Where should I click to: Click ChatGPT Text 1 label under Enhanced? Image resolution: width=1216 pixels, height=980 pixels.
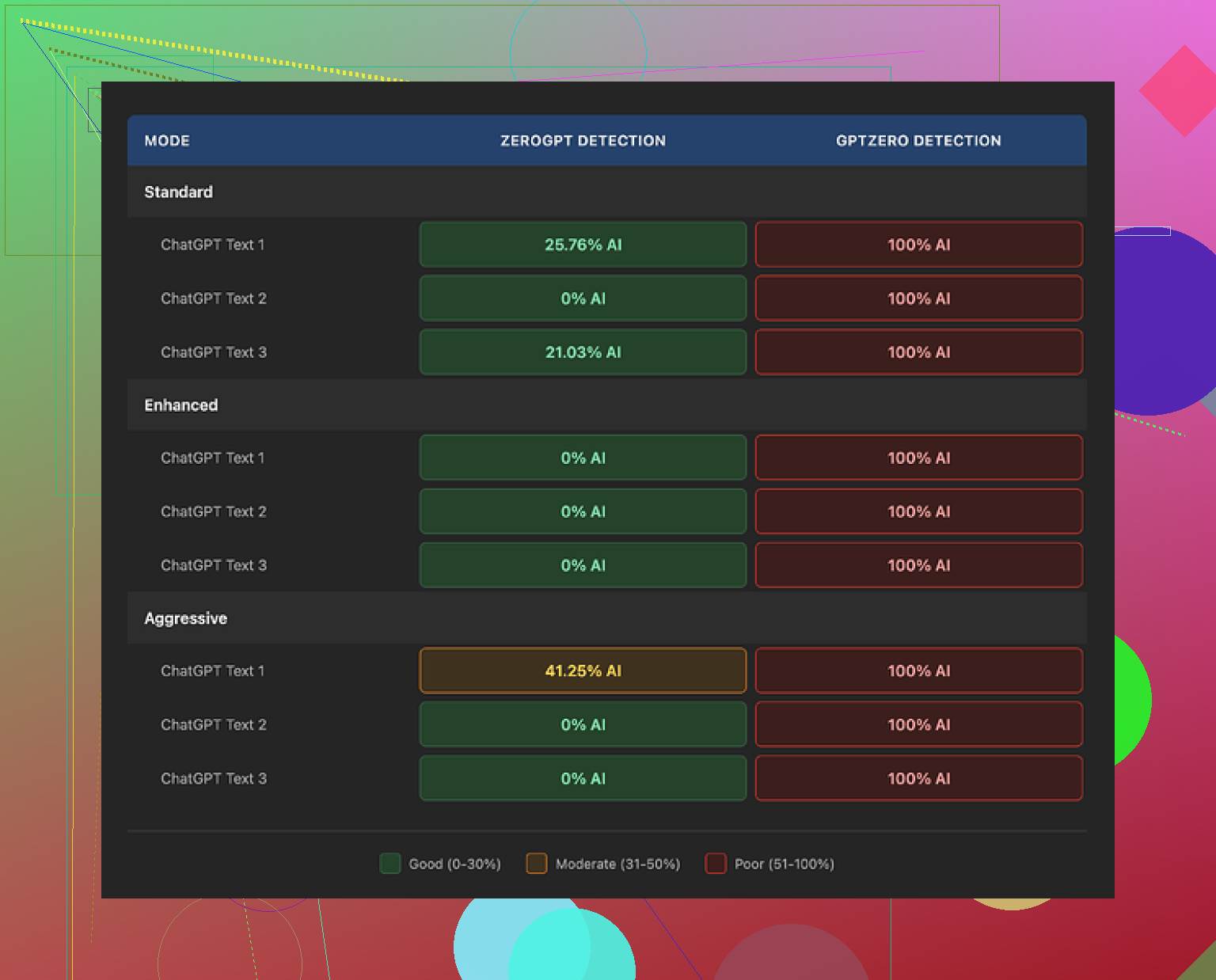[x=212, y=458]
